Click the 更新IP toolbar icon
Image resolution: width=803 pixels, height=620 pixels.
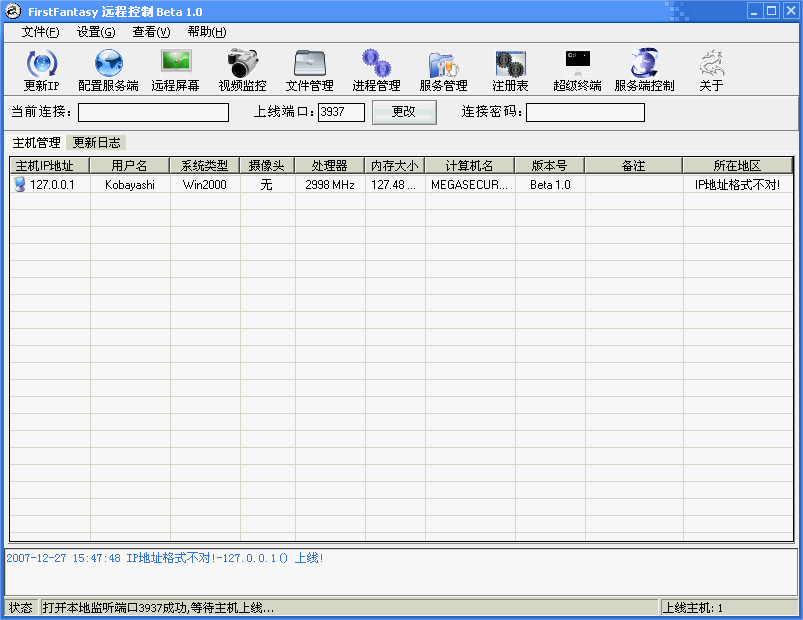(x=41, y=70)
